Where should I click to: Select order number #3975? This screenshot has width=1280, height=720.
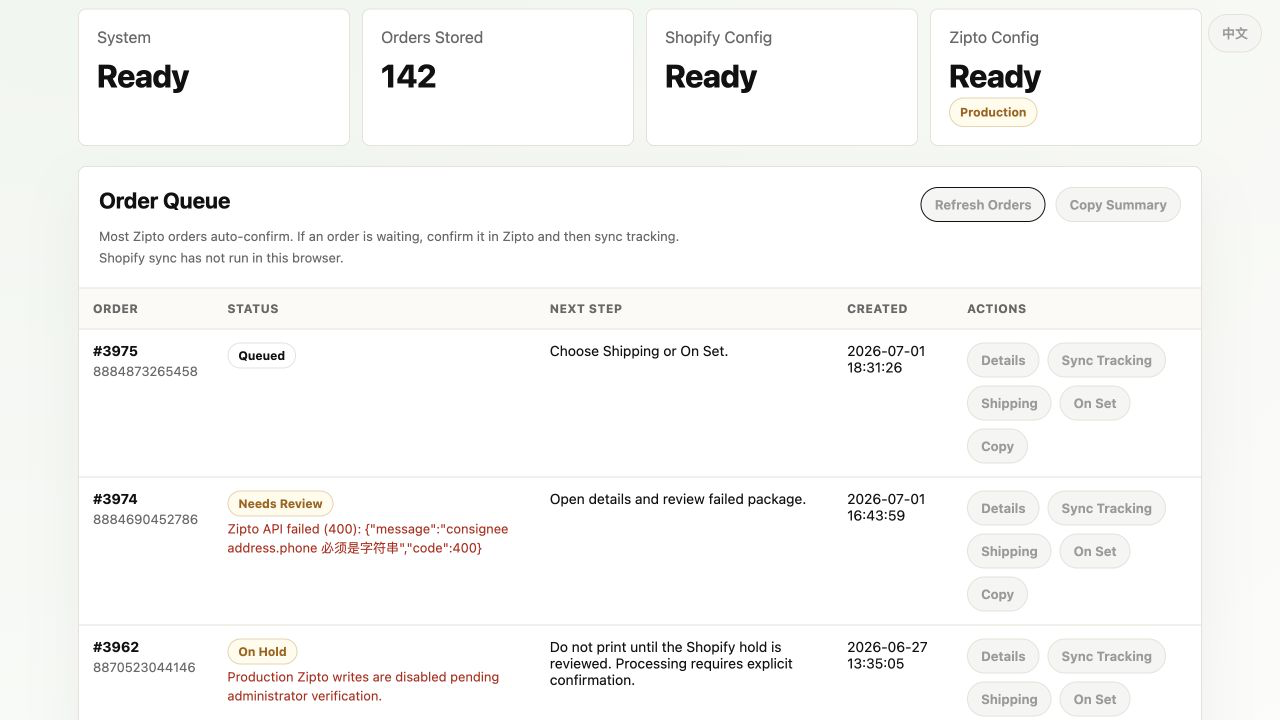click(115, 351)
